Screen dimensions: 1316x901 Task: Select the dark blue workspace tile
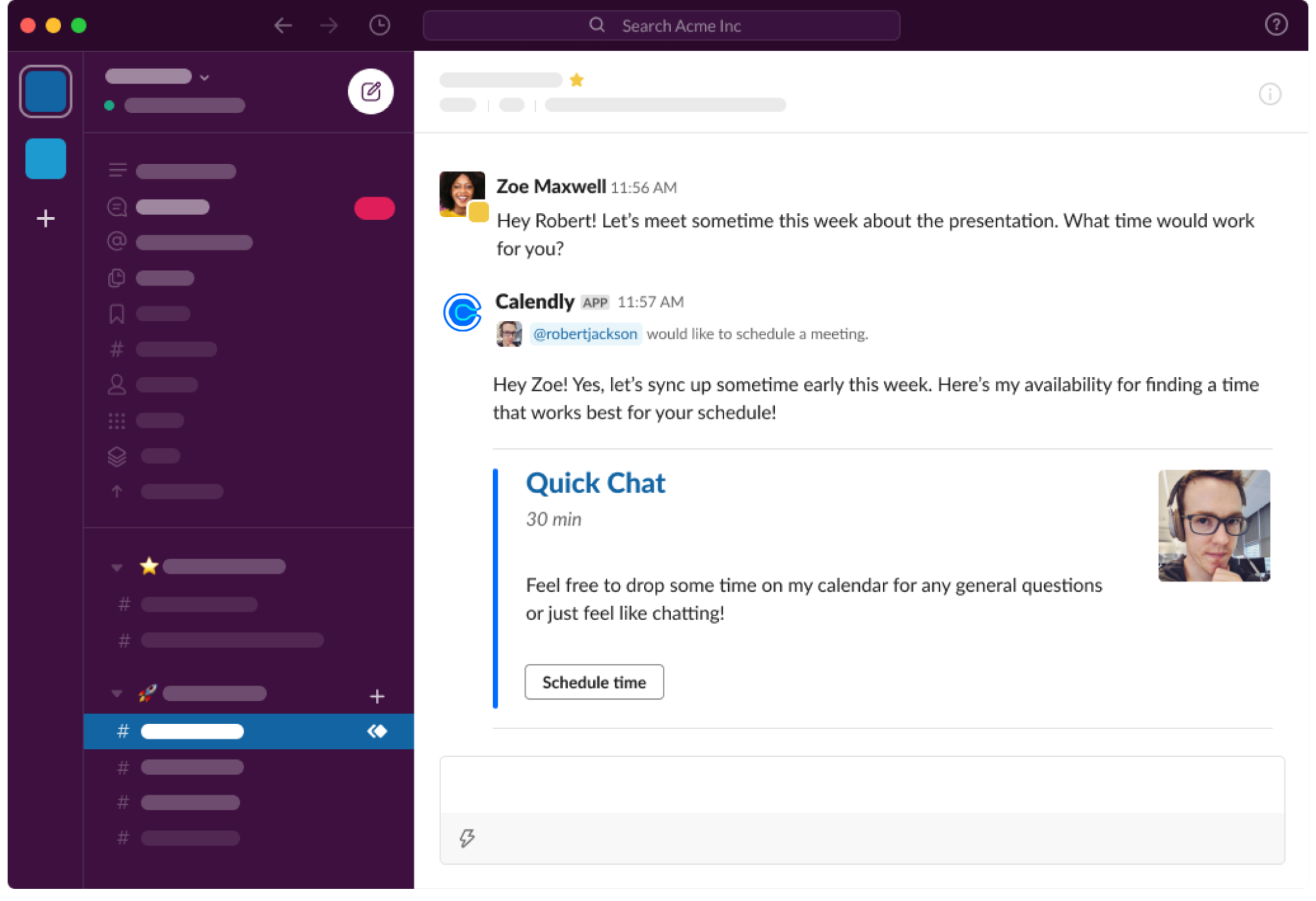click(x=45, y=91)
